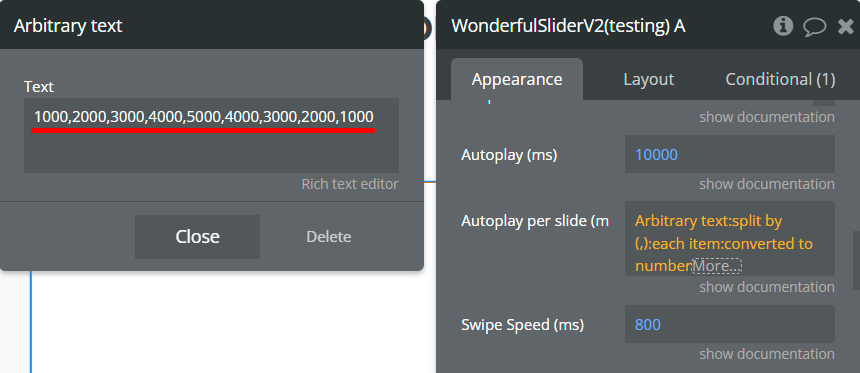This screenshot has height=373, width=860.
Task: Open the Rich text editor link
Action: pyautogui.click(x=350, y=184)
